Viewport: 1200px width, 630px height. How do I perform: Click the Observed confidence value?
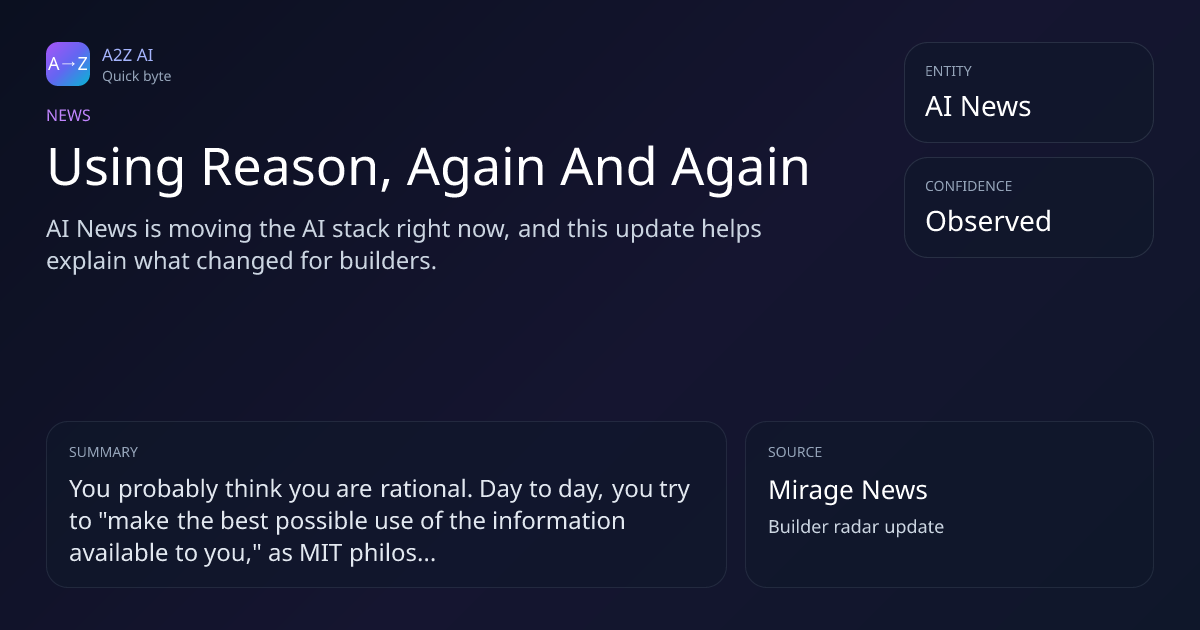coord(988,221)
